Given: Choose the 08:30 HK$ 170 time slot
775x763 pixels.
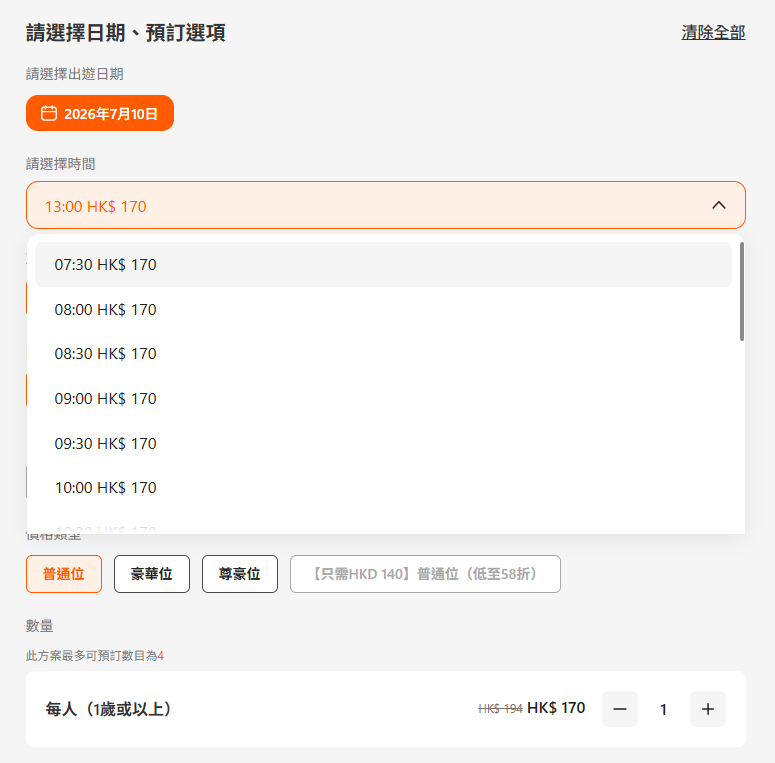Looking at the screenshot, I should pyautogui.click(x=383, y=354).
